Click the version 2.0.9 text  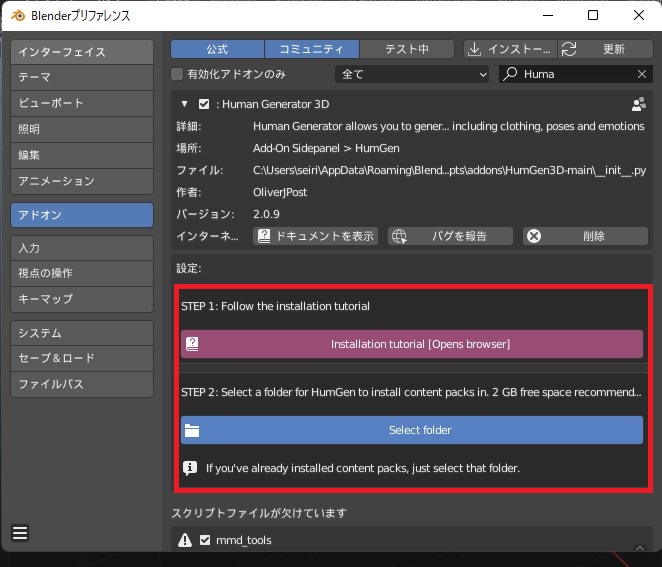[266, 214]
